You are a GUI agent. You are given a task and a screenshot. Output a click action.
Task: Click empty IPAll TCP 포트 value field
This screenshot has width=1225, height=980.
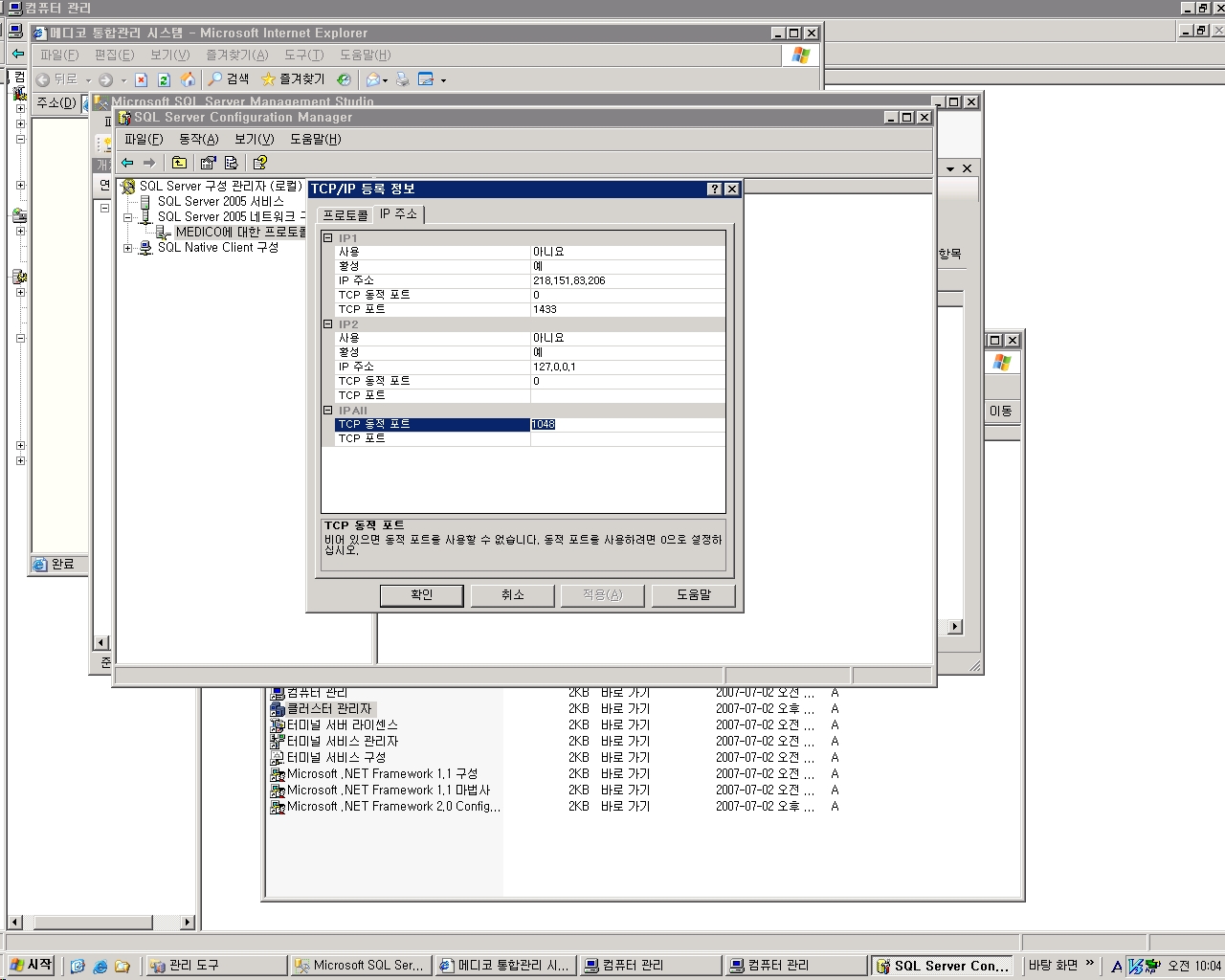tap(627, 438)
